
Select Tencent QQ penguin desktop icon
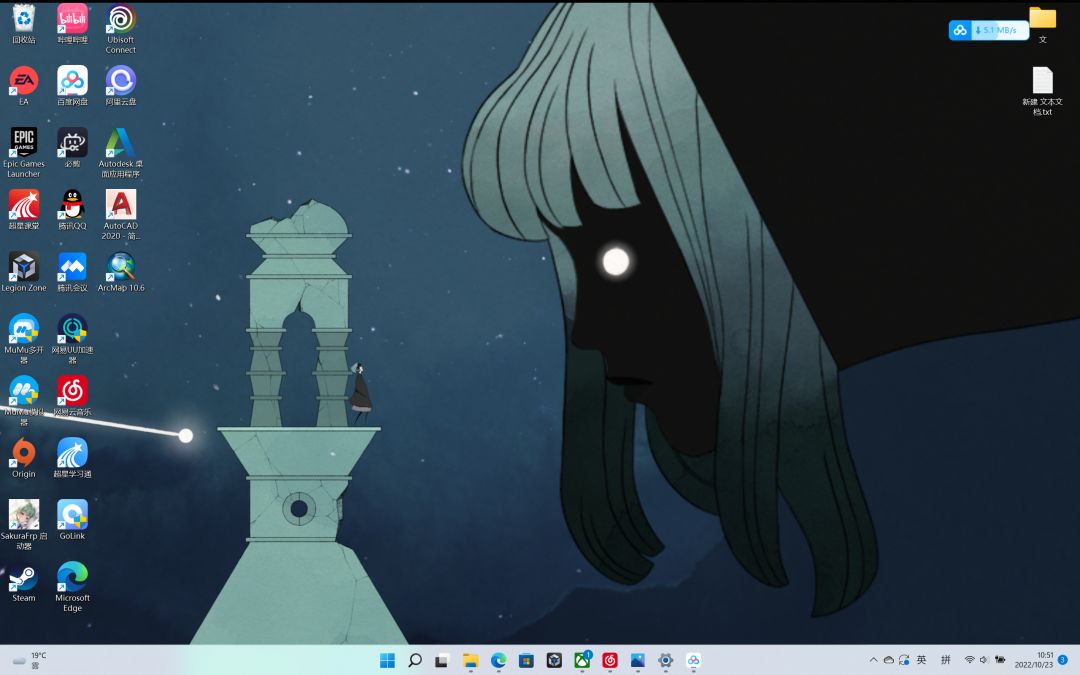(x=72, y=210)
